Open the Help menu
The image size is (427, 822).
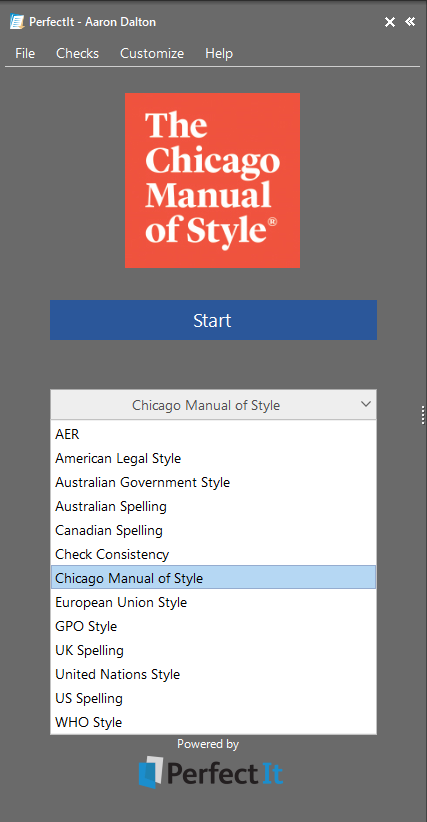219,53
